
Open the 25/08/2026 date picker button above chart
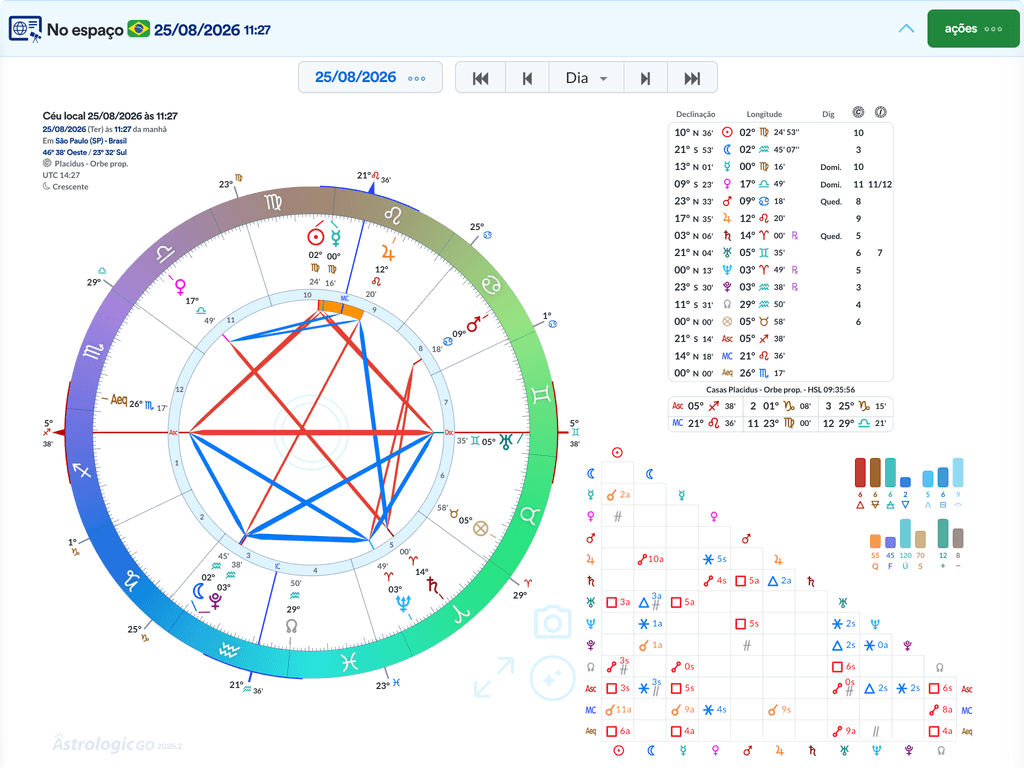pyautogui.click(x=370, y=78)
